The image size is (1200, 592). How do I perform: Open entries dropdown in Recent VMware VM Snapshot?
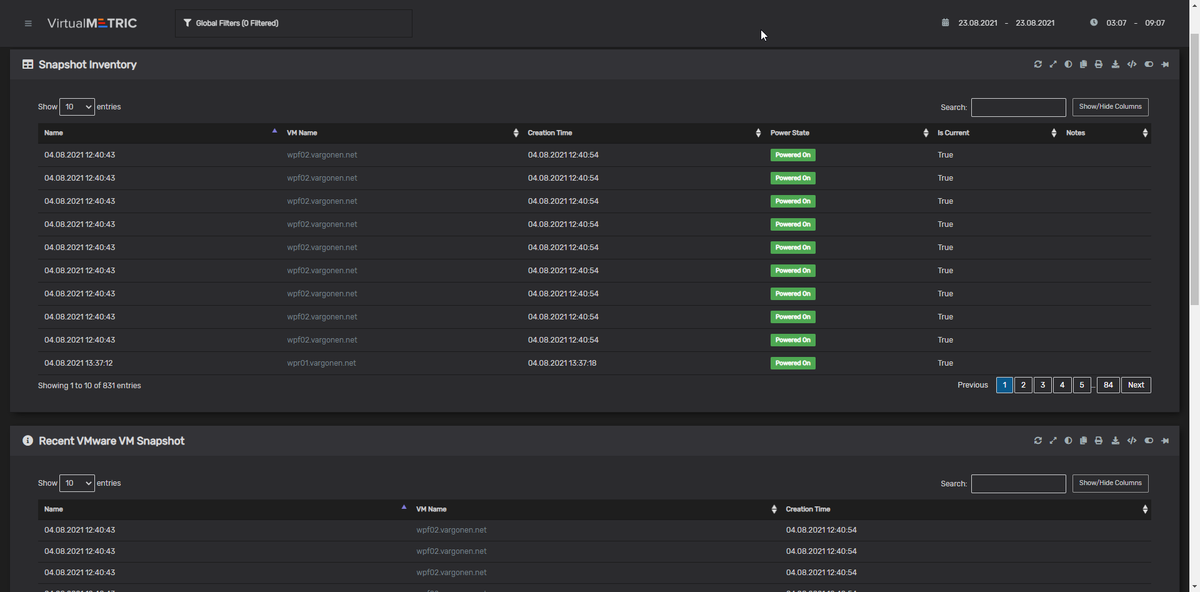[x=77, y=483]
